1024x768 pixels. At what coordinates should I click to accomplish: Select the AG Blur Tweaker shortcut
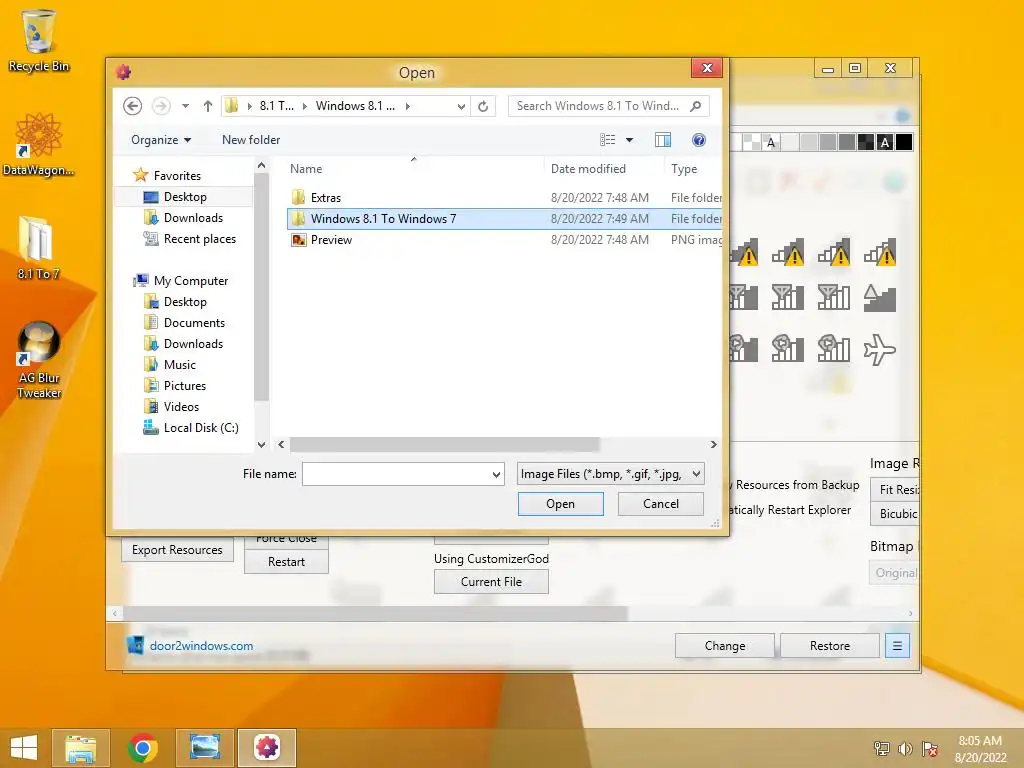coord(39,360)
